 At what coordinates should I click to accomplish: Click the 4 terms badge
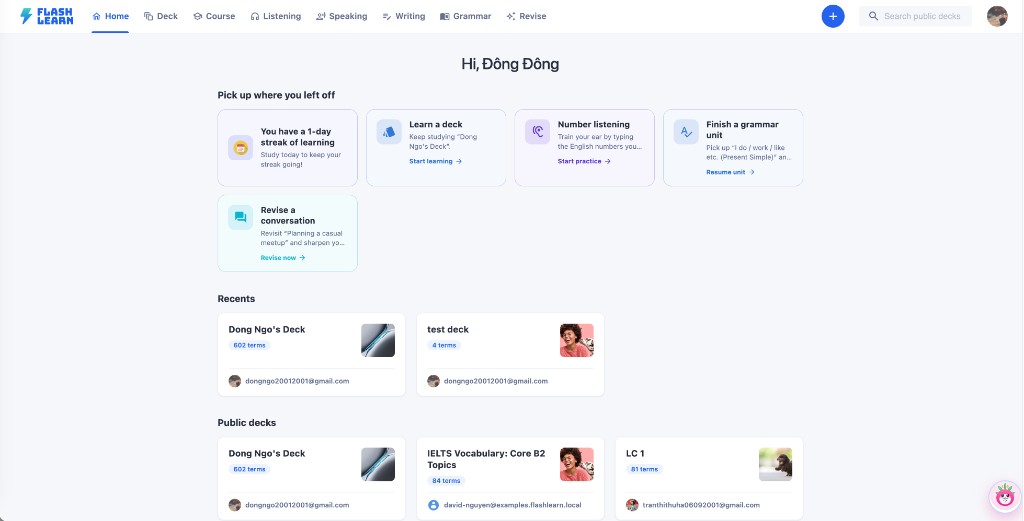coord(444,345)
